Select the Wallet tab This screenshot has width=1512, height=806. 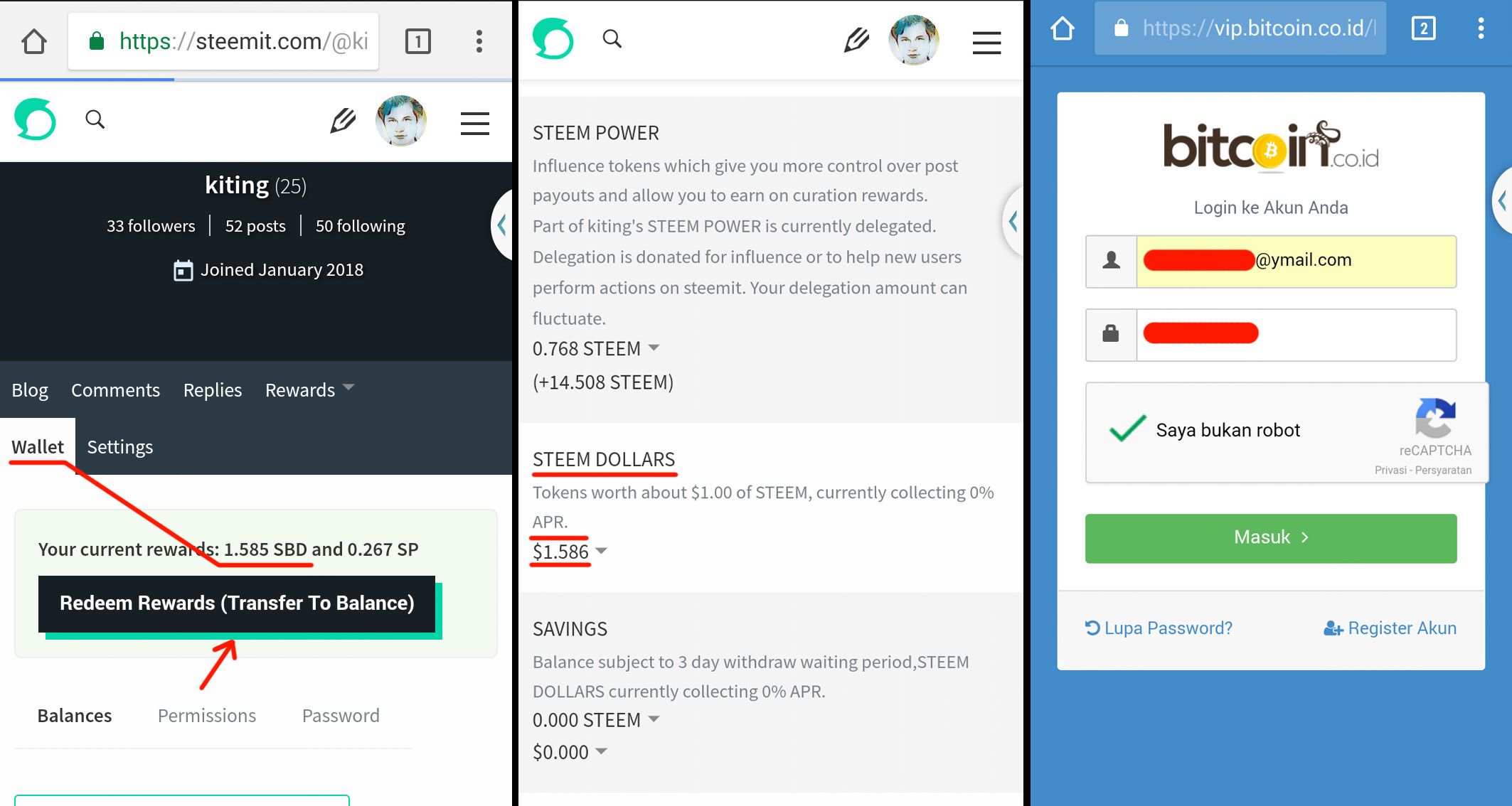click(36, 447)
